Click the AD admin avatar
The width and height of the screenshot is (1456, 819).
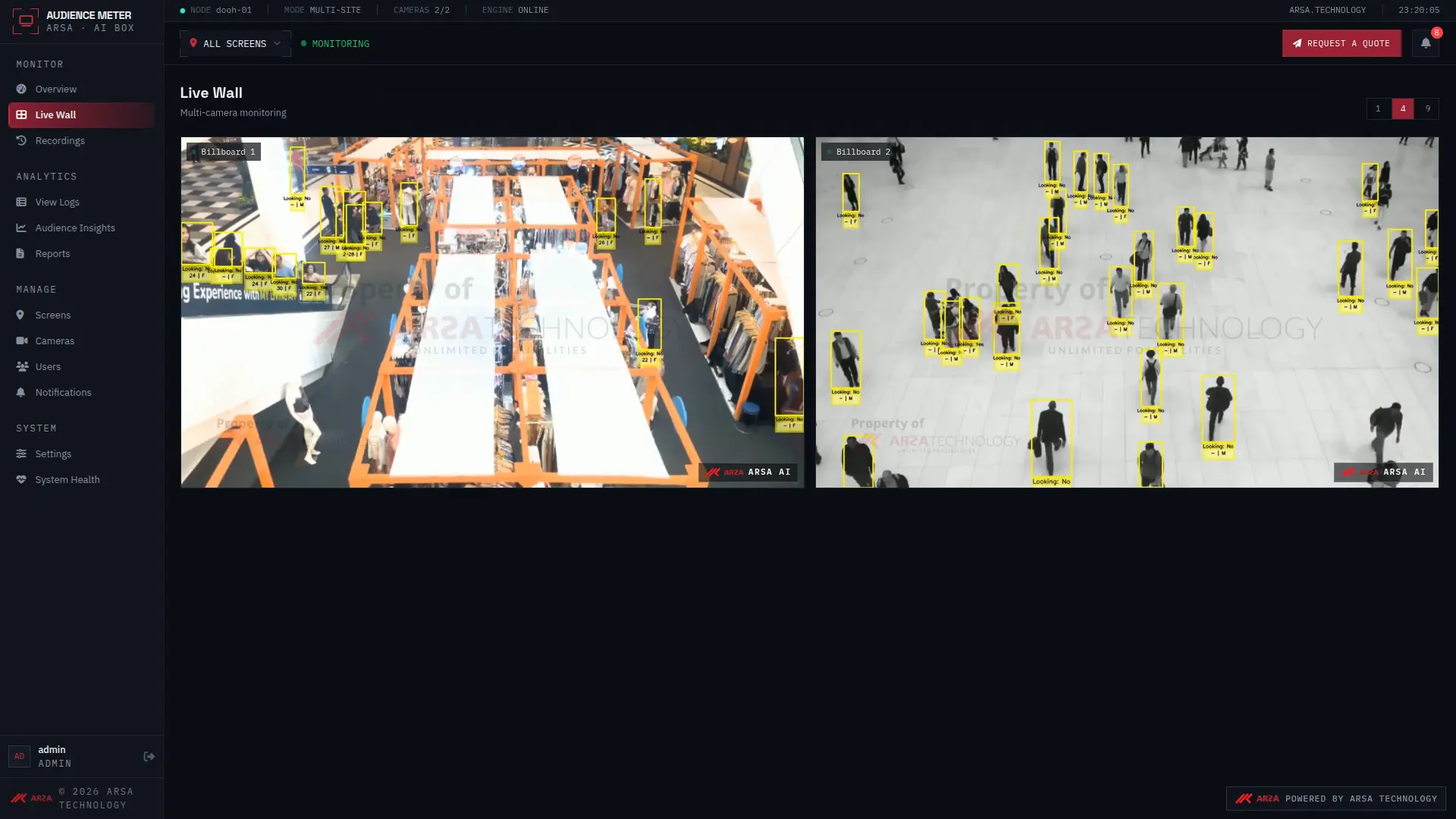click(19, 756)
